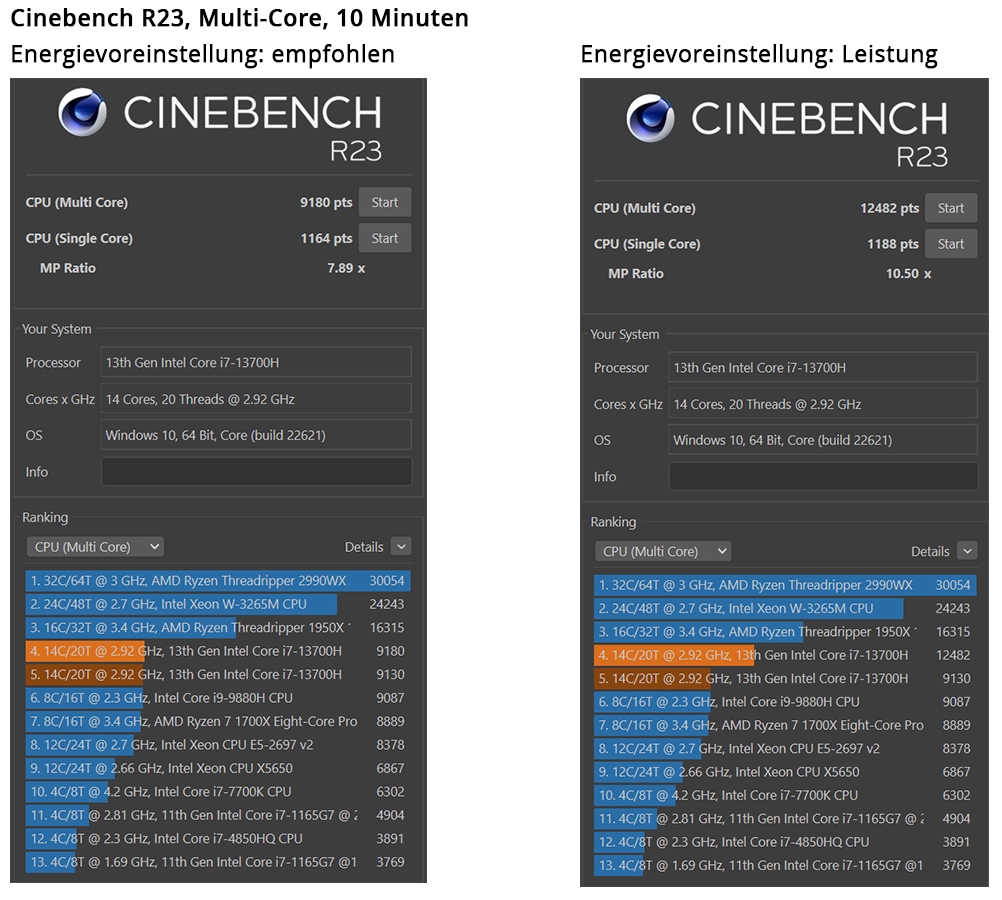Select Core i9-9880H ranking row, right panel

(x=785, y=702)
